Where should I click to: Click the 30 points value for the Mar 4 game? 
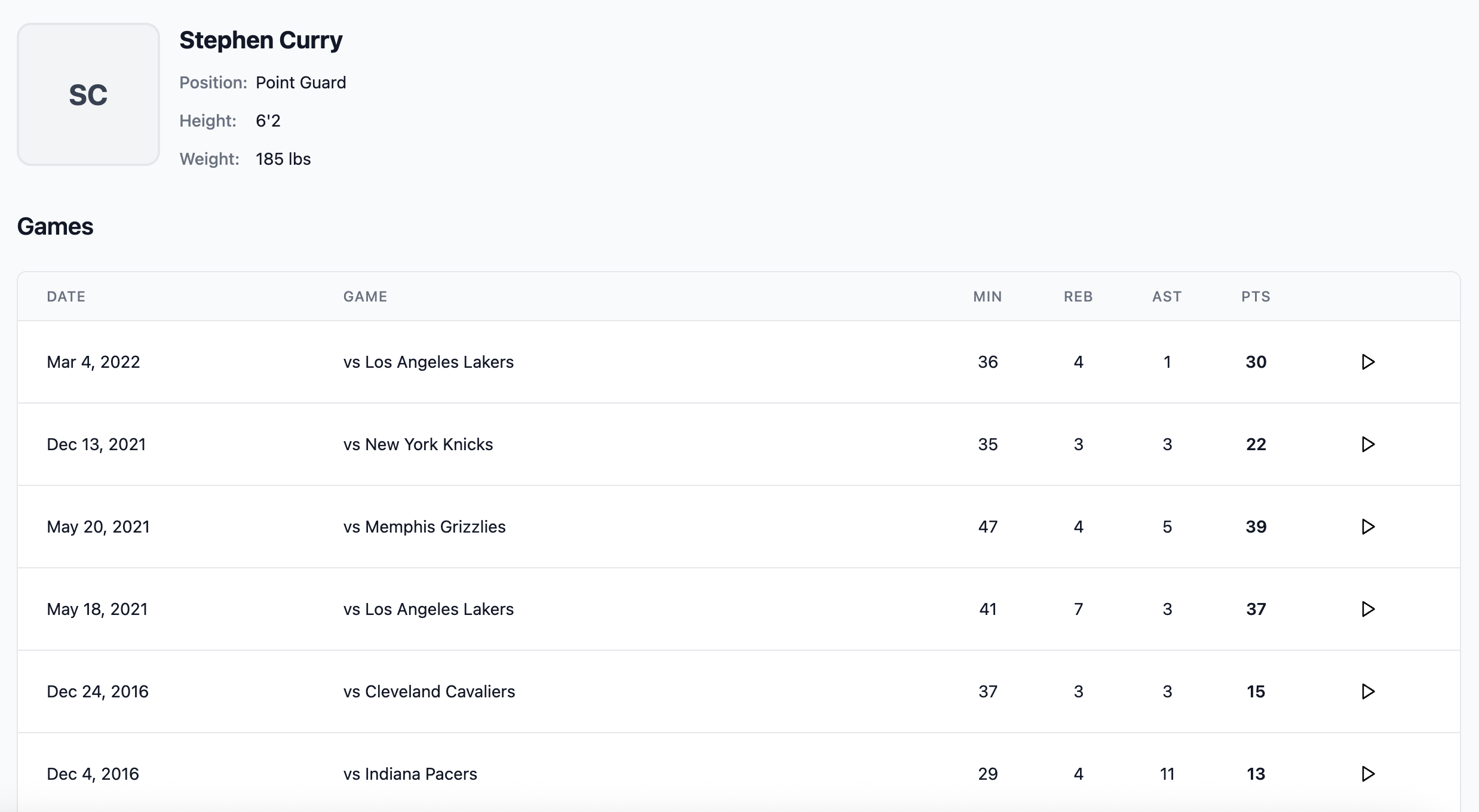[1256, 362]
